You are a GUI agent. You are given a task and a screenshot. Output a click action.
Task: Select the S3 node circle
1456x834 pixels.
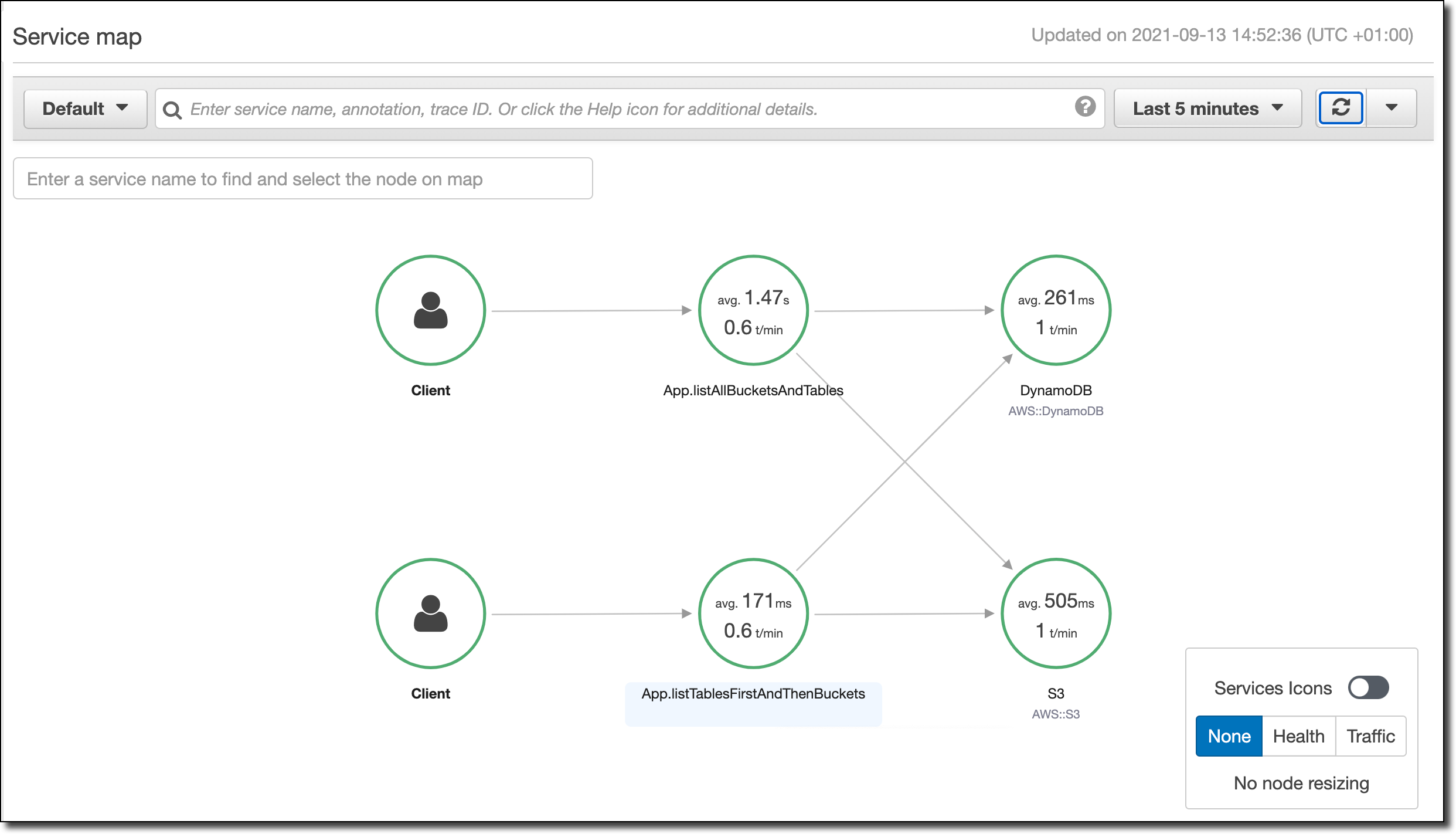1056,613
